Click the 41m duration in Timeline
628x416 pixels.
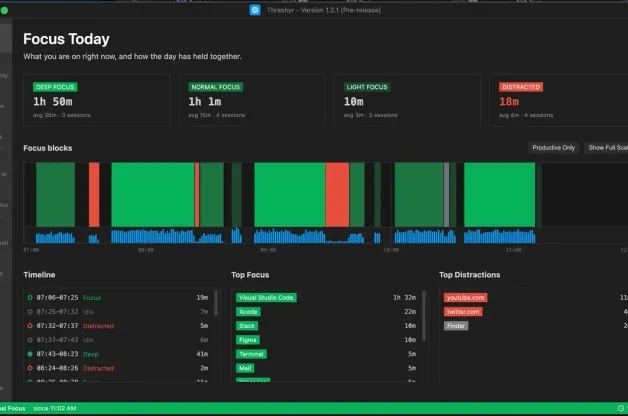[x=202, y=354]
